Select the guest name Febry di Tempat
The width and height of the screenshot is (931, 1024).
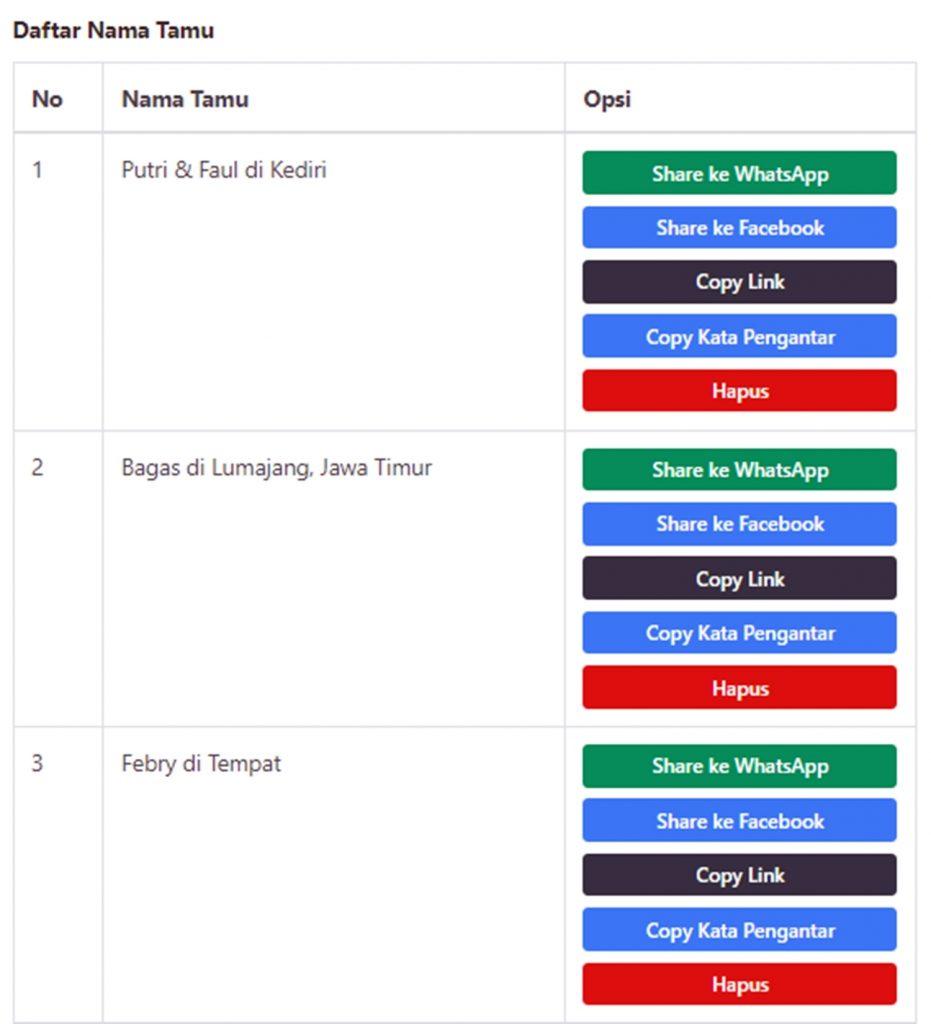(x=201, y=764)
